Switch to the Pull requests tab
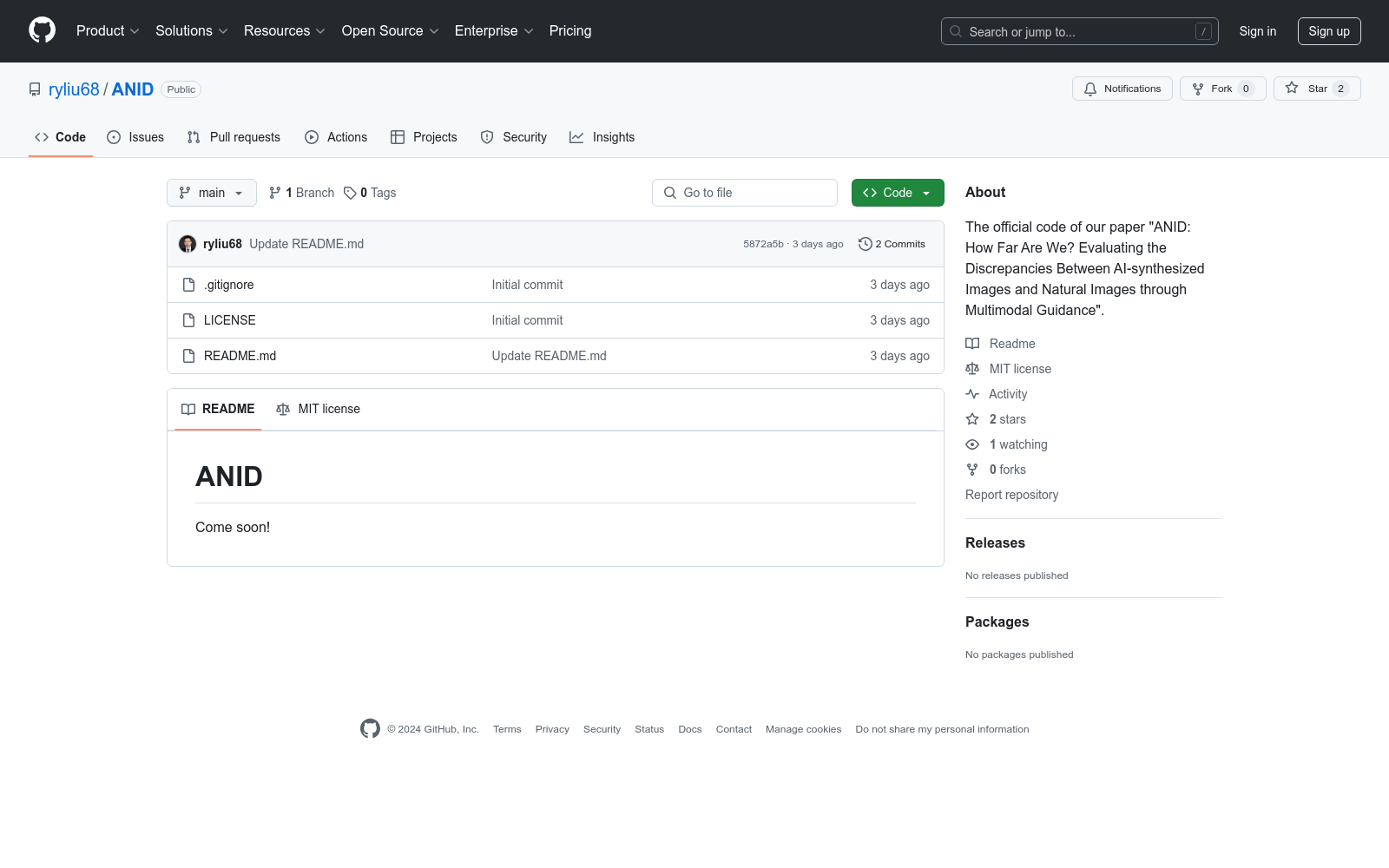 pyautogui.click(x=234, y=137)
